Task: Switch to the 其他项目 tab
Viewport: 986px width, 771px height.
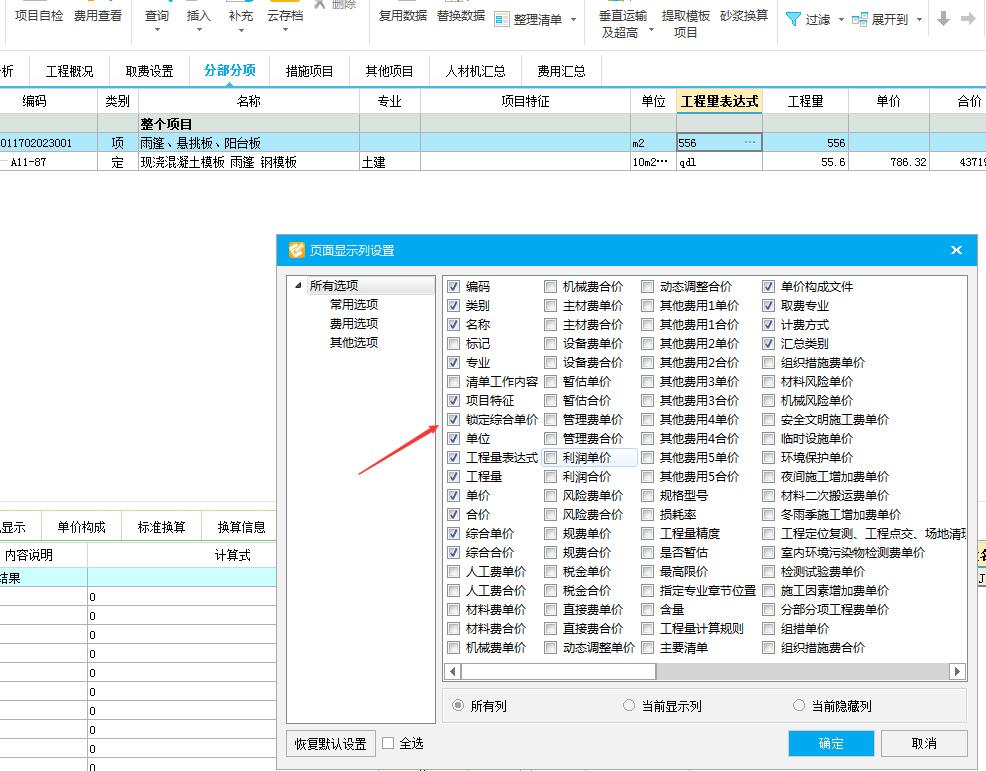Action: (x=389, y=71)
